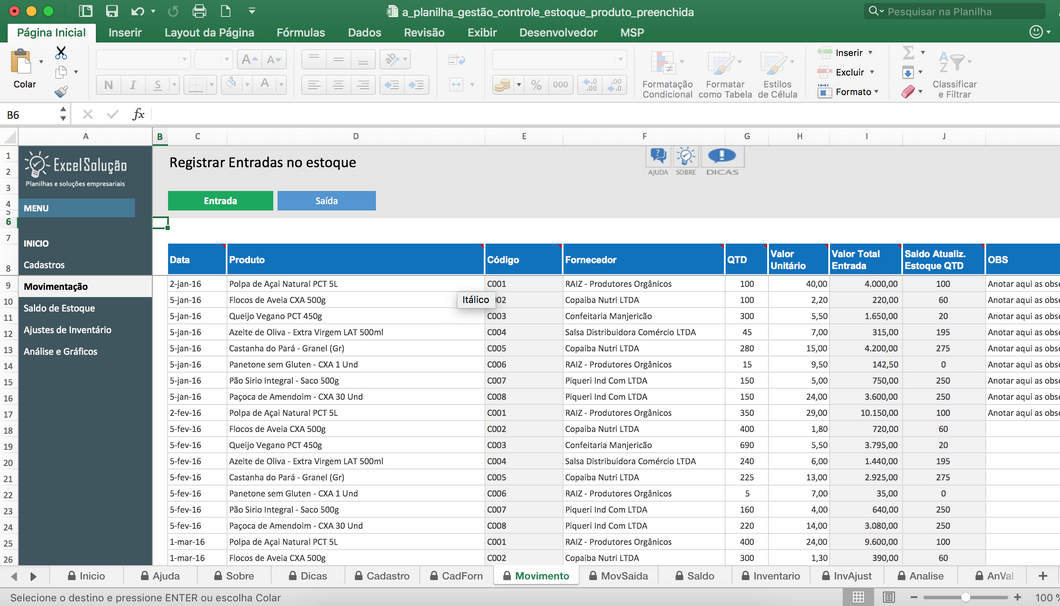Click the AutoSum sigma icon
Viewport: 1060px width, 606px height.
tap(908, 52)
